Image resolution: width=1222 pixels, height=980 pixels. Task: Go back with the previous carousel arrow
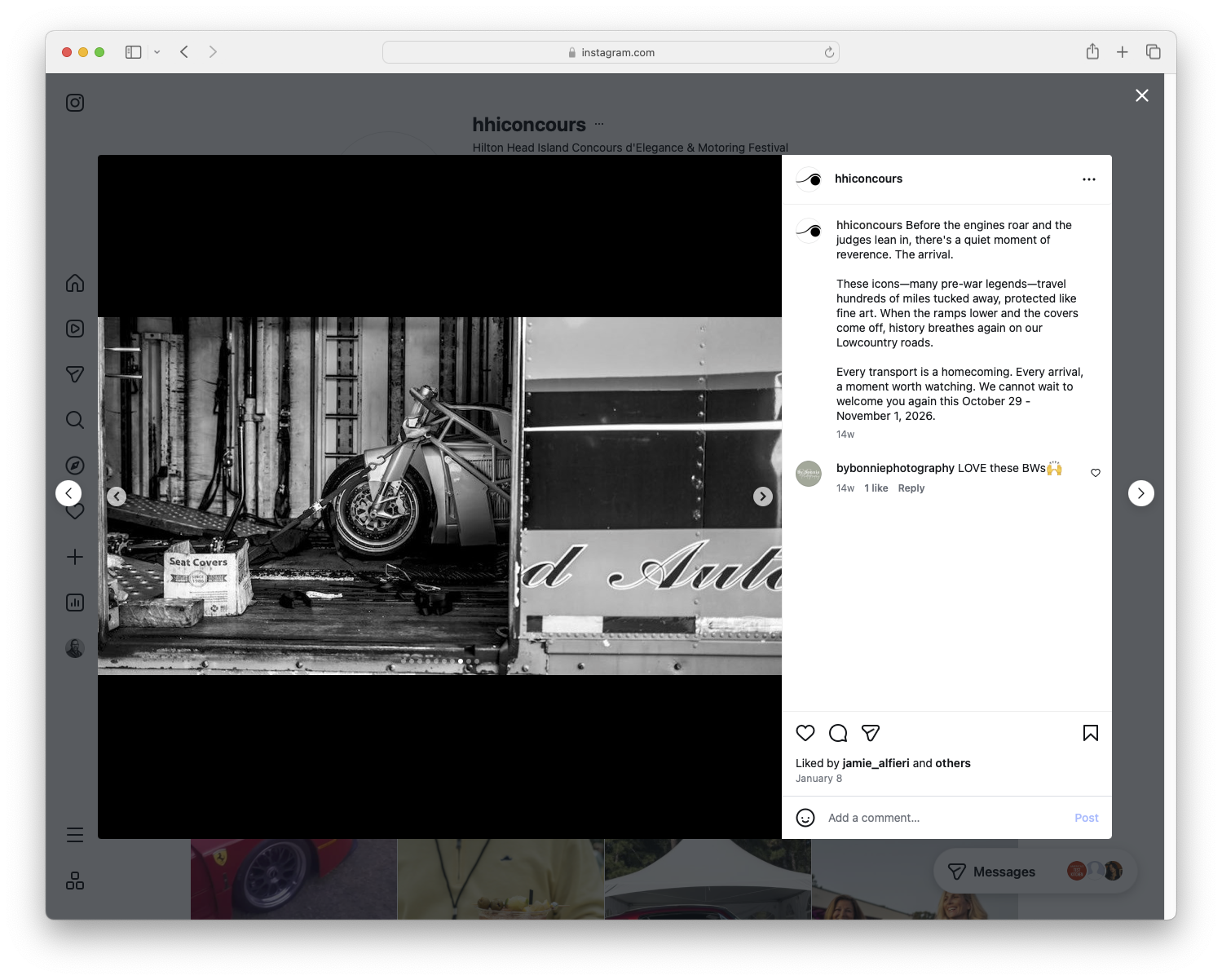point(117,496)
